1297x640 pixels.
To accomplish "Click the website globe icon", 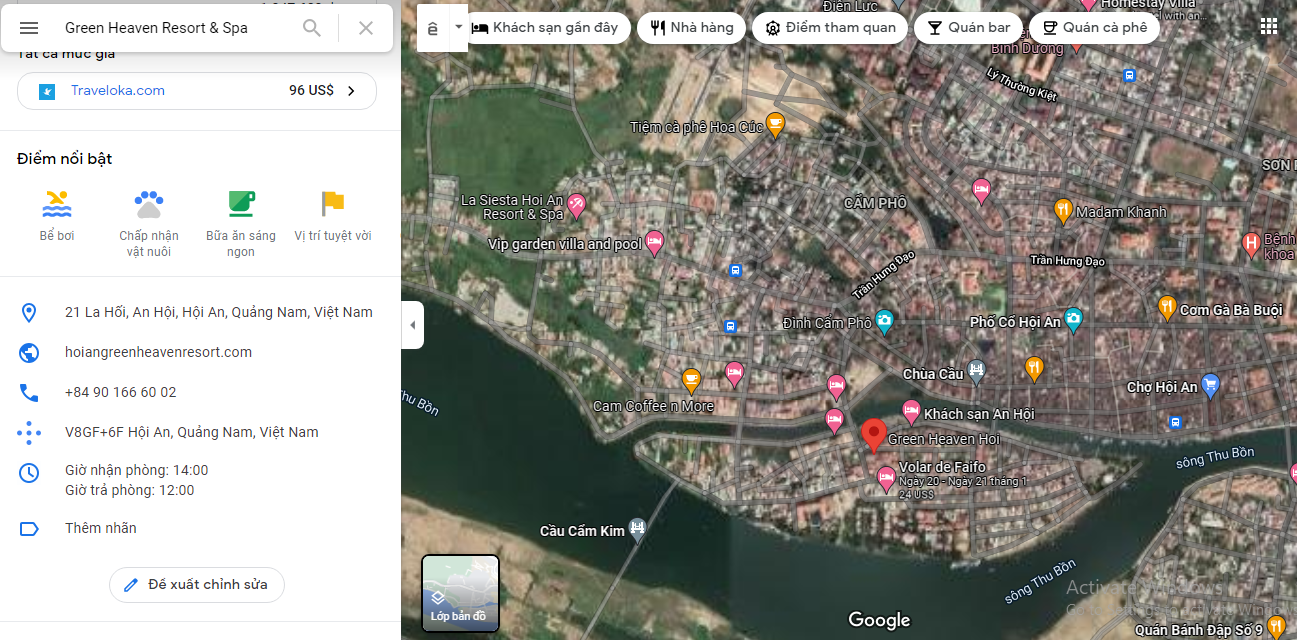I will point(29,353).
